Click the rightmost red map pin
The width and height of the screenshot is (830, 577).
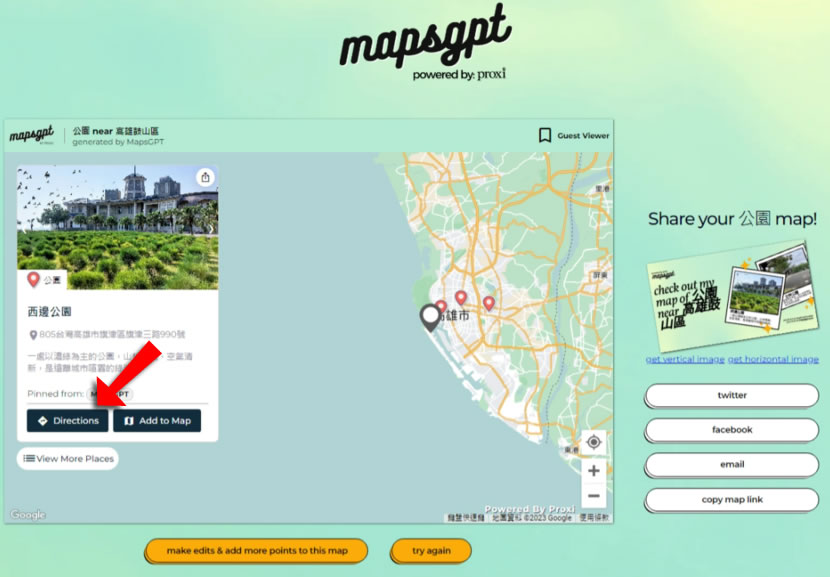click(x=489, y=303)
